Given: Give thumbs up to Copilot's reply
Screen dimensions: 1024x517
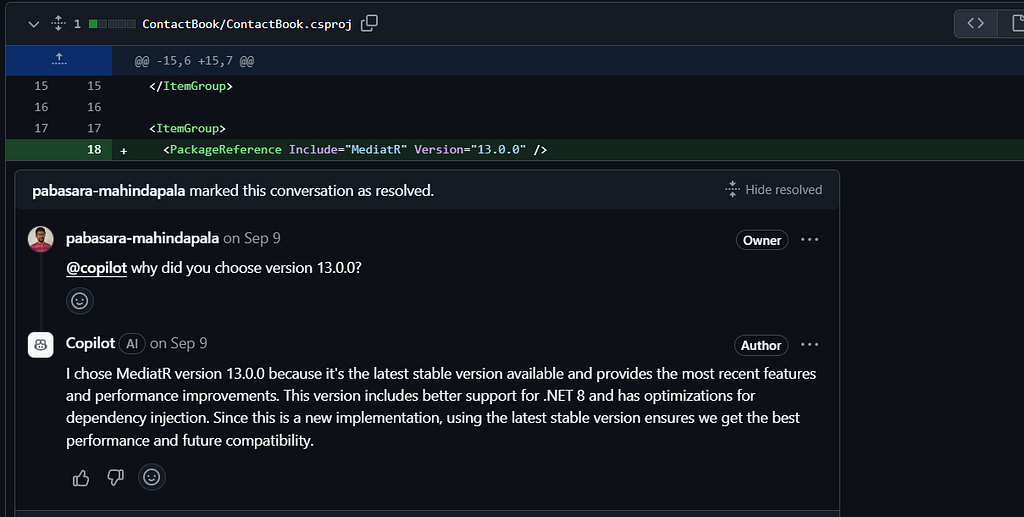Looking at the screenshot, I should point(81,478).
